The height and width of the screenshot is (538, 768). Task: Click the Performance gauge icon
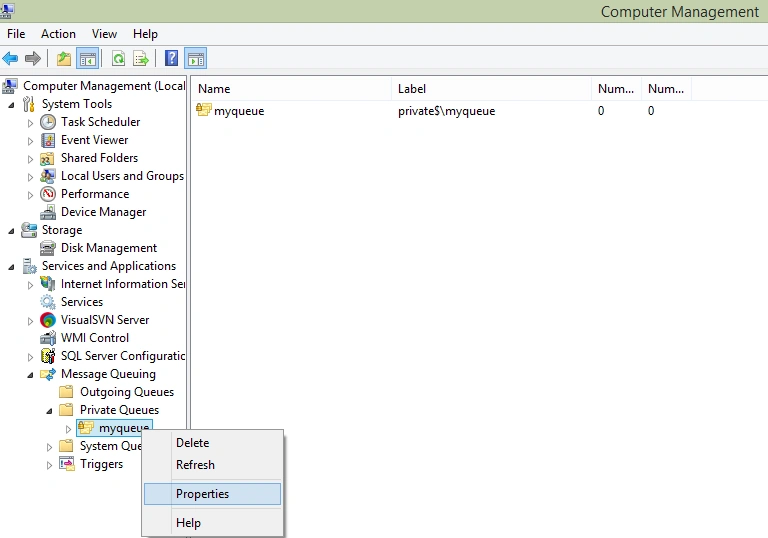48,194
